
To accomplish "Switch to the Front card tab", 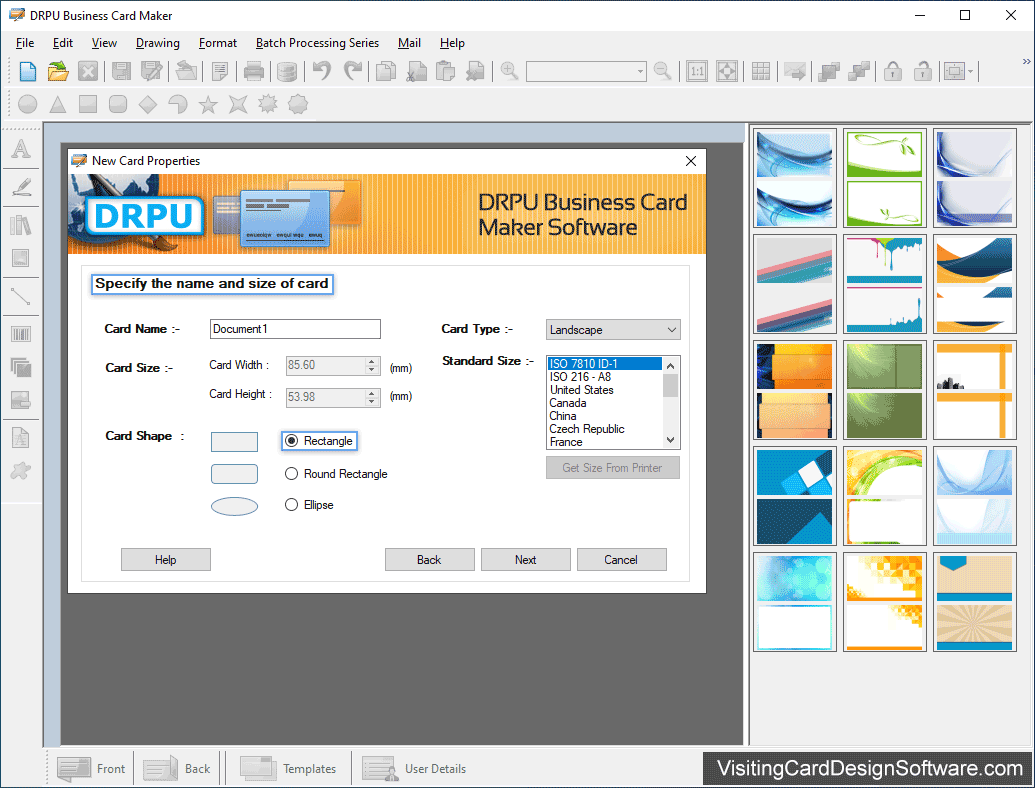I will [91, 769].
